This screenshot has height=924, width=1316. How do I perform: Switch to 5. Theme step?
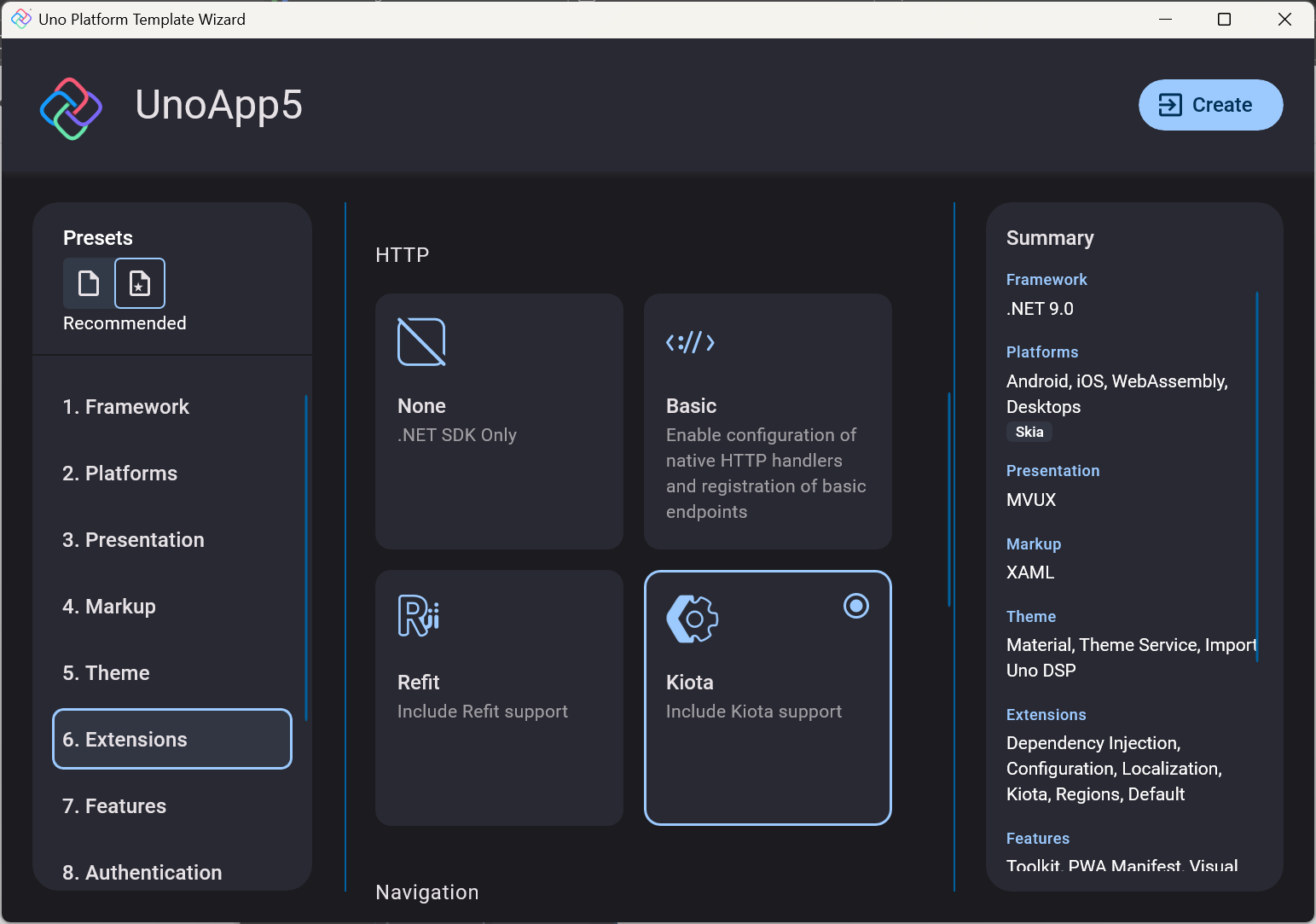click(x=172, y=673)
